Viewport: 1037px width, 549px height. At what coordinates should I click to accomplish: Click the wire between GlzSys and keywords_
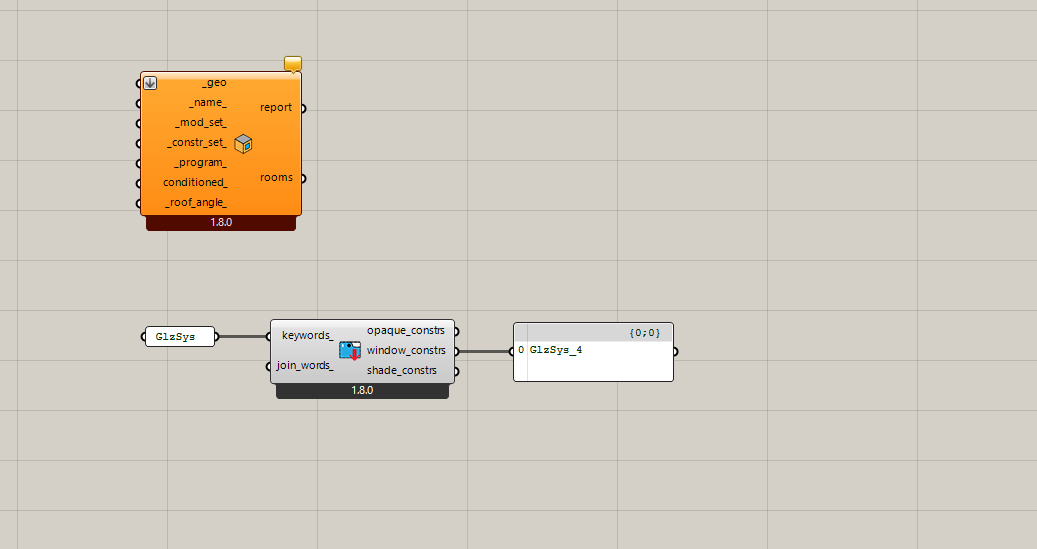(243, 337)
